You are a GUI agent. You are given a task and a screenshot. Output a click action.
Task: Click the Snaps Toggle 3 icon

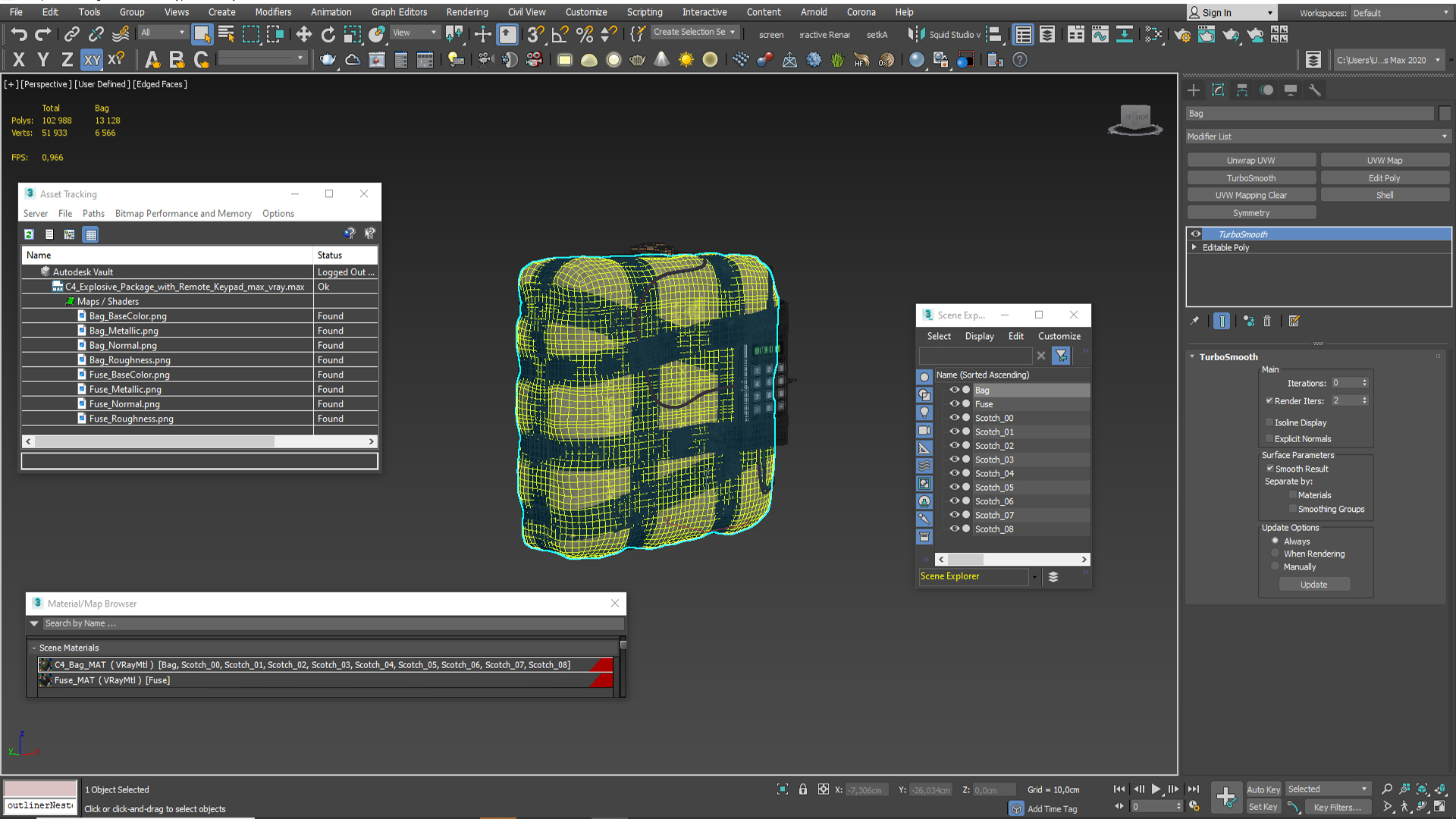(x=535, y=34)
